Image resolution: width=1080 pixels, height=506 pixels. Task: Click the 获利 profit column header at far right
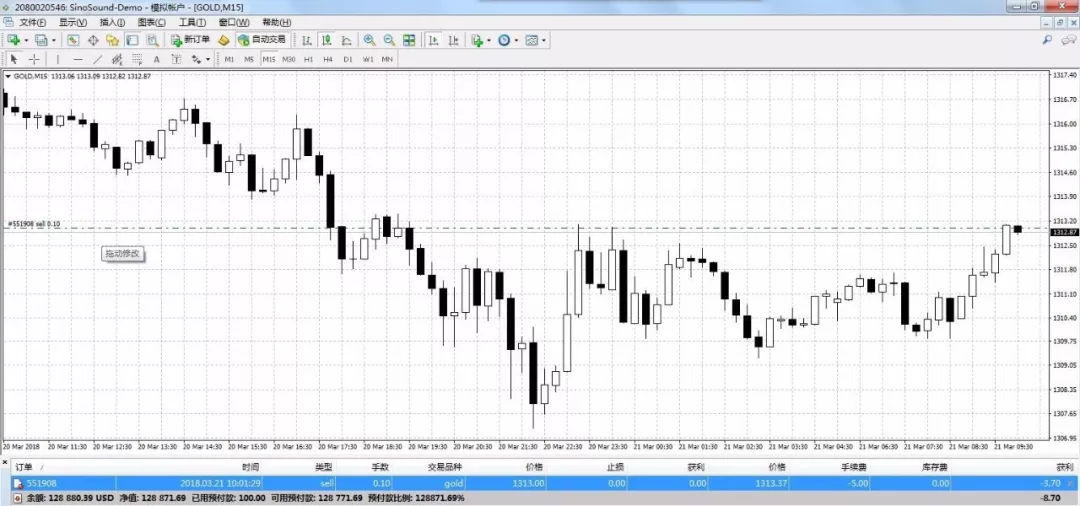(x=1064, y=467)
